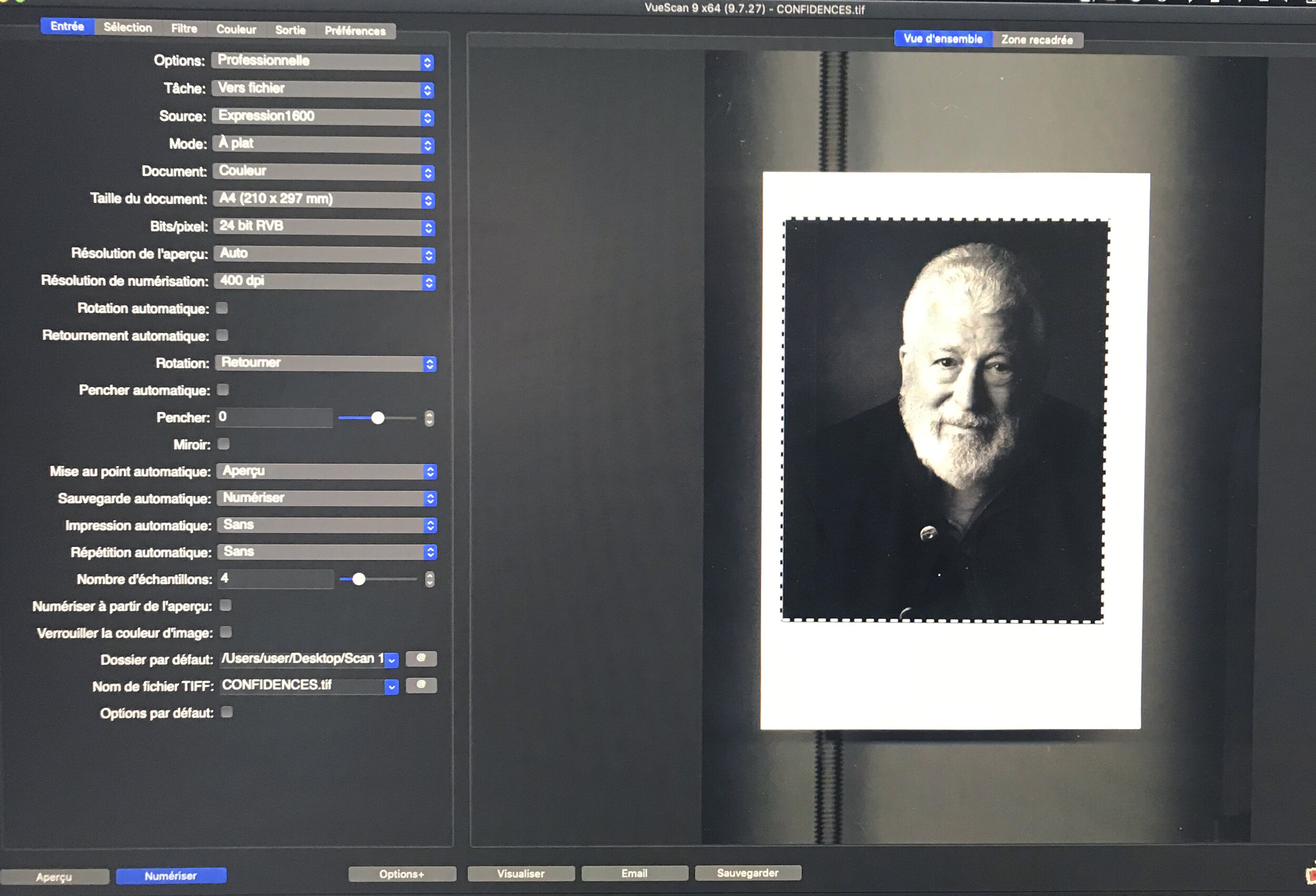Switch to the Couleur tab
This screenshot has width=1316, height=896.
[236, 29]
